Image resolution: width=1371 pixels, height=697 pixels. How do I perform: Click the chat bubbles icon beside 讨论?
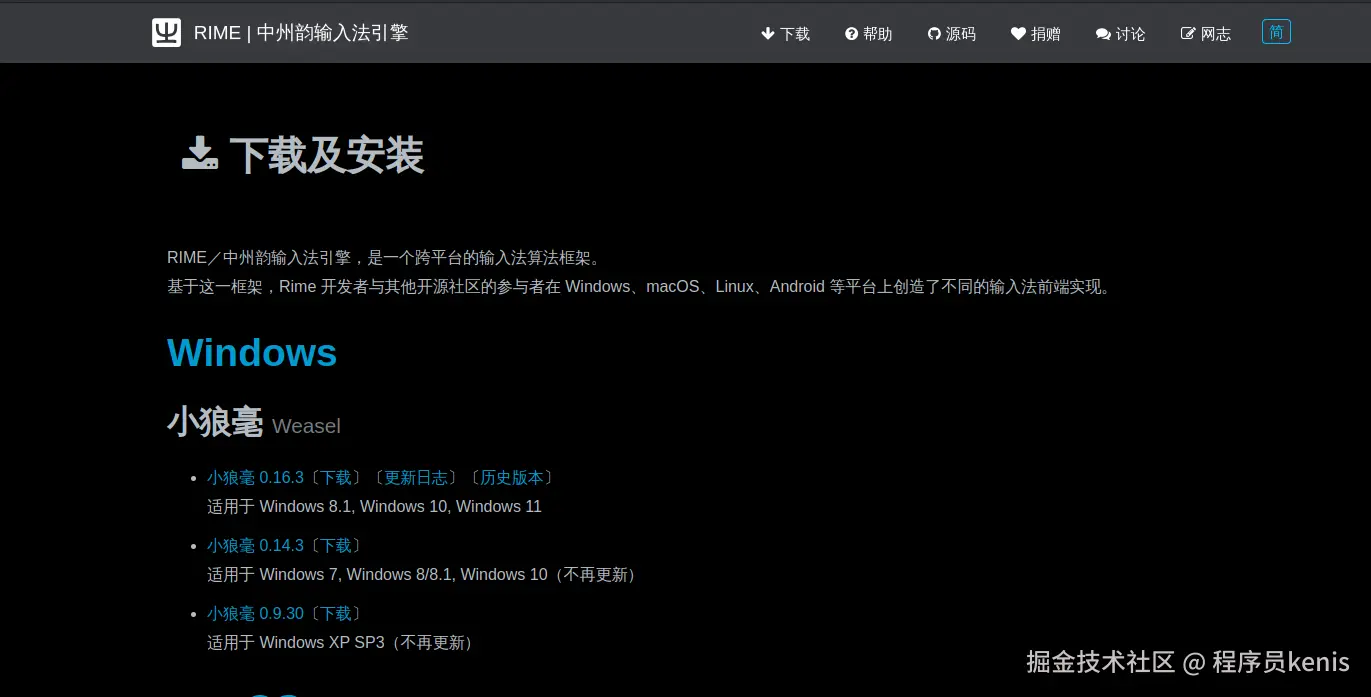pyautogui.click(x=1103, y=34)
